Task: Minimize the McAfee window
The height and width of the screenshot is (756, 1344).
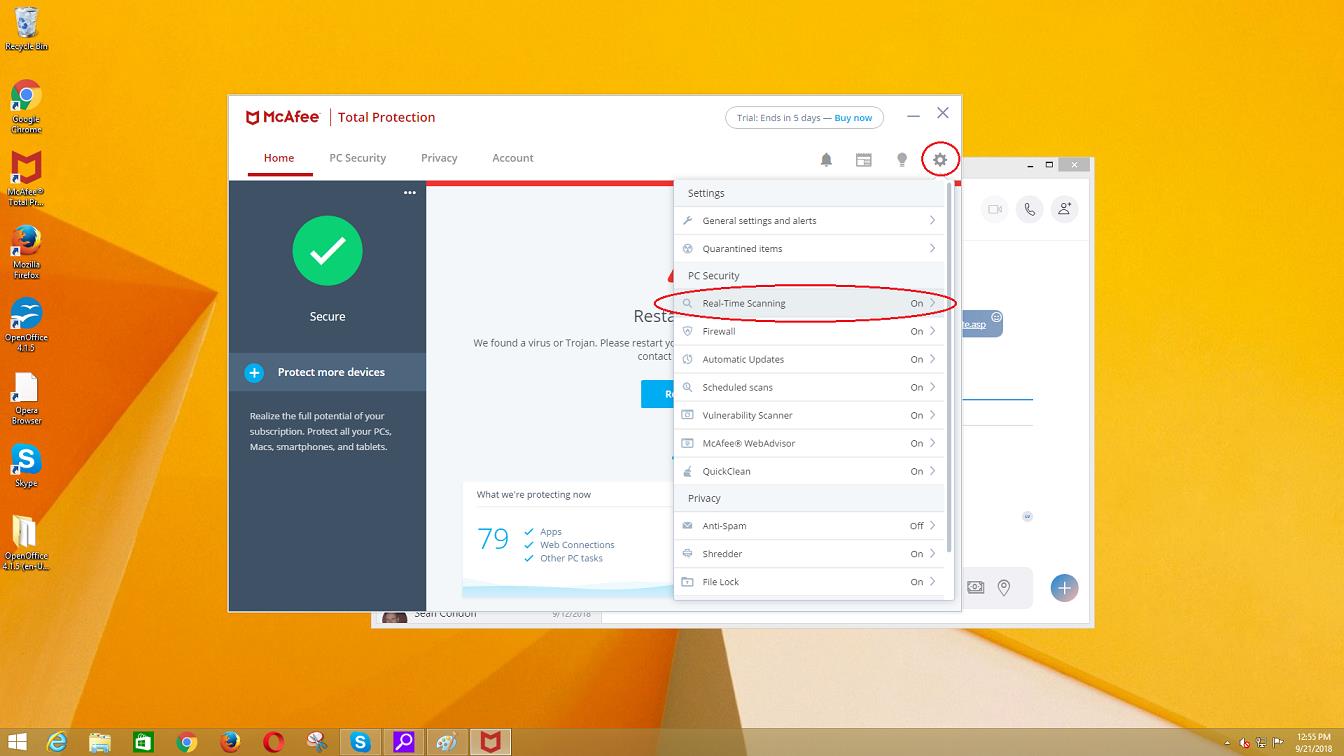Action: pyautogui.click(x=913, y=116)
